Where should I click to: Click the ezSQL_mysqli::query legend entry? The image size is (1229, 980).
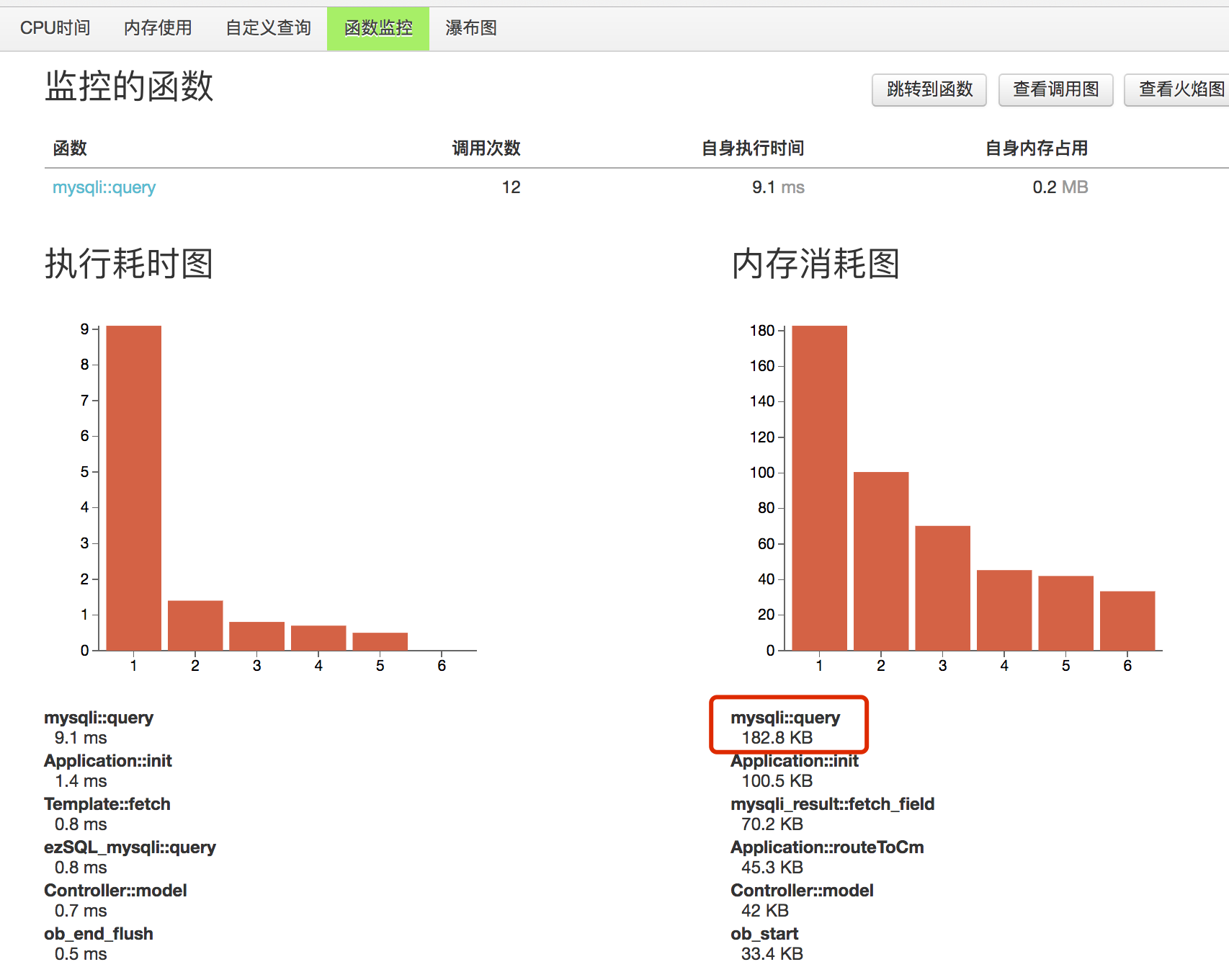[130, 847]
